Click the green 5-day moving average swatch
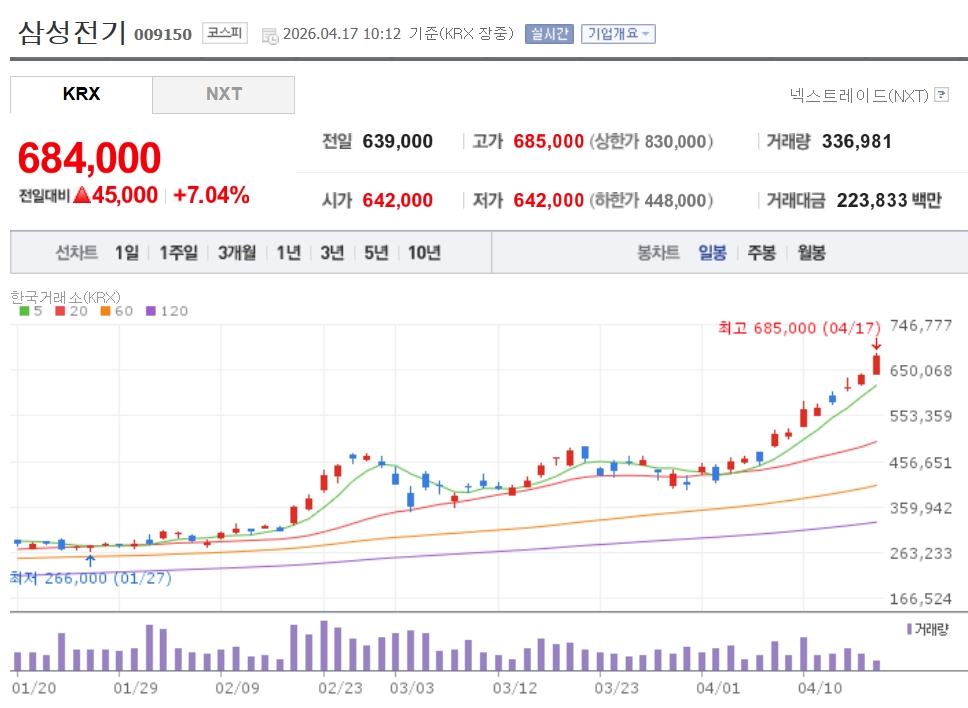 click(x=24, y=311)
